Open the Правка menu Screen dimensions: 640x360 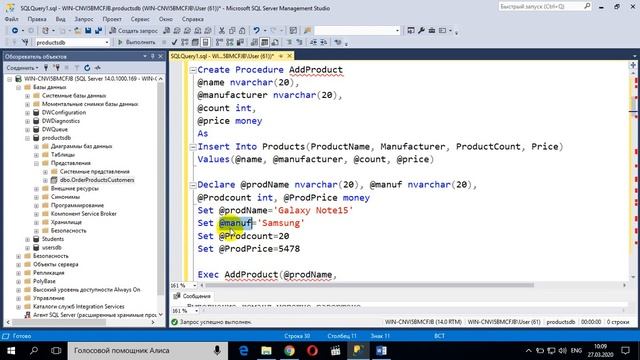37,19
